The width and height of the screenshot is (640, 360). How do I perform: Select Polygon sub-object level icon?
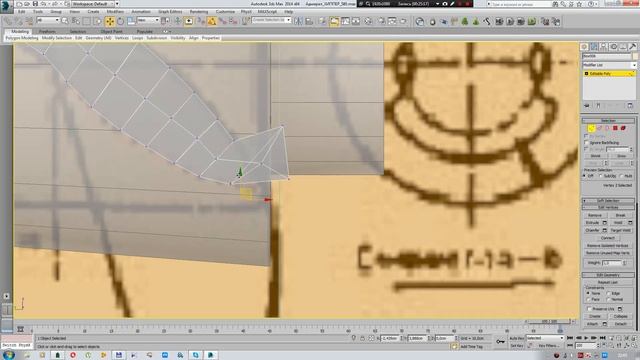tap(615, 128)
